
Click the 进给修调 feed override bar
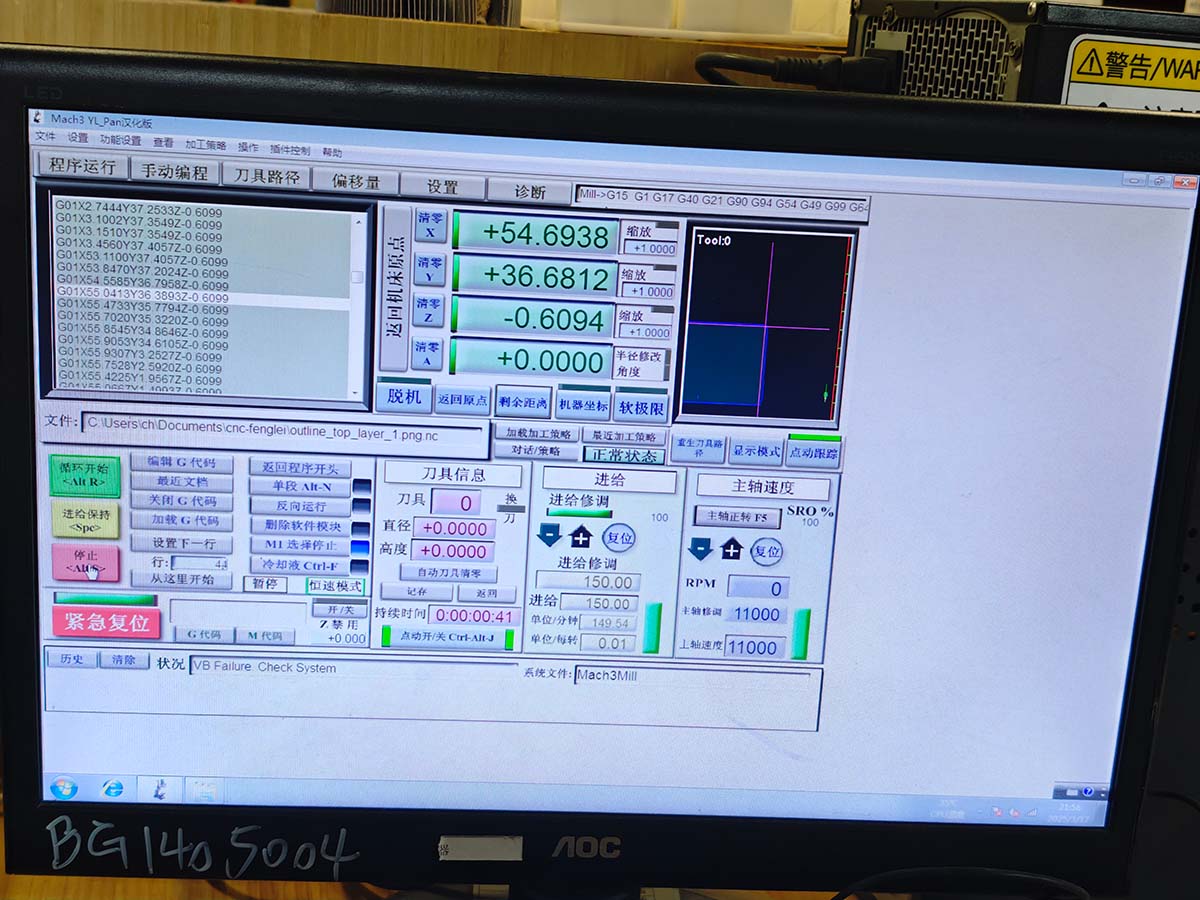point(579,514)
